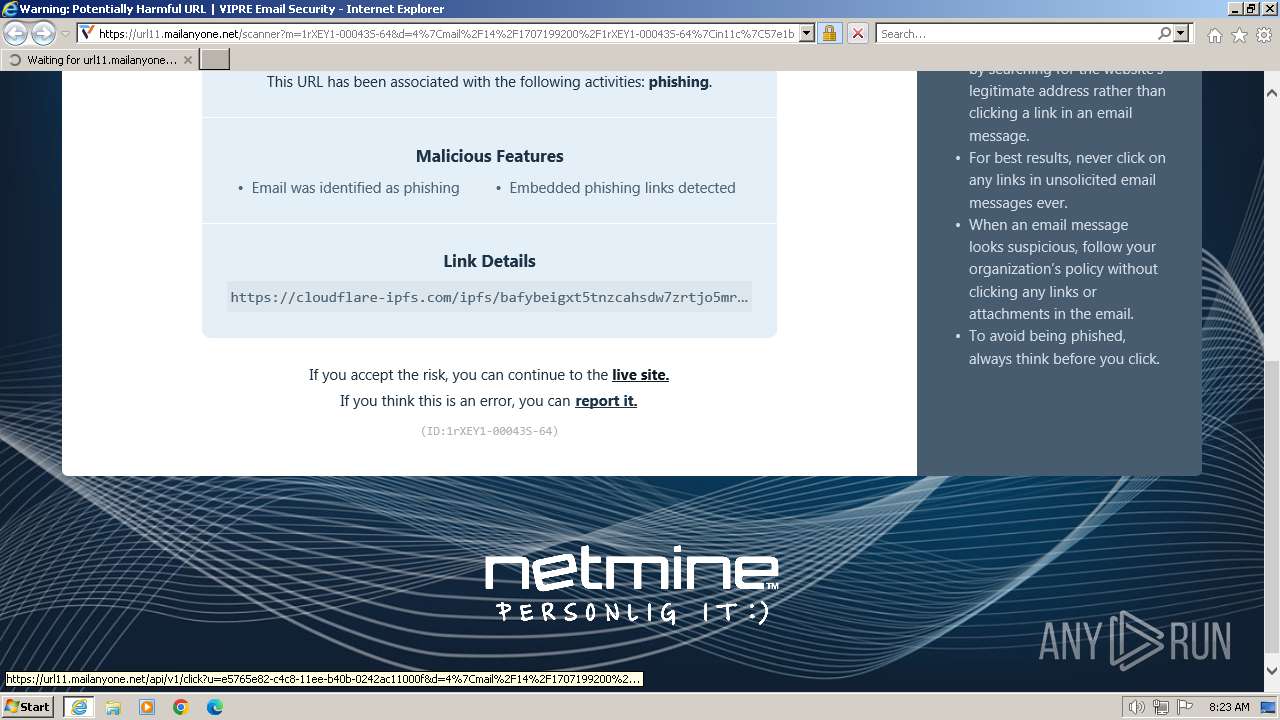Viewport: 1280px width, 720px height.
Task: Expand the address bar autocomplete dropdown
Action: (807, 34)
